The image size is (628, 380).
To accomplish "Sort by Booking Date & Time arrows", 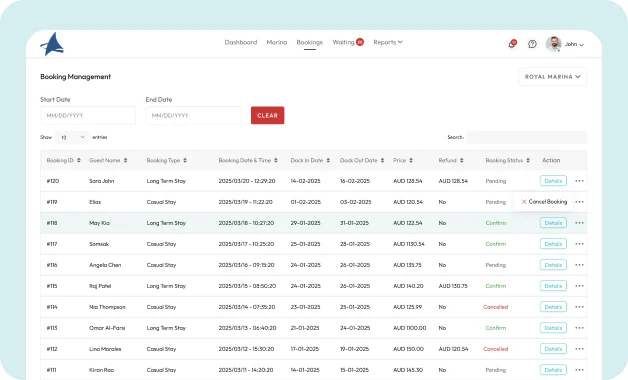I will click(x=276, y=160).
